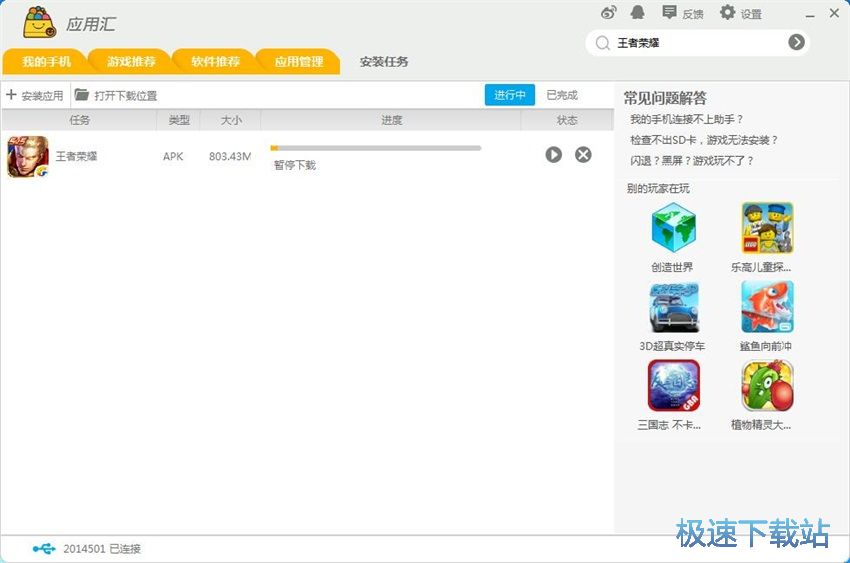Click the QQ penguin icon
The width and height of the screenshot is (850, 563).
pyautogui.click(x=638, y=12)
